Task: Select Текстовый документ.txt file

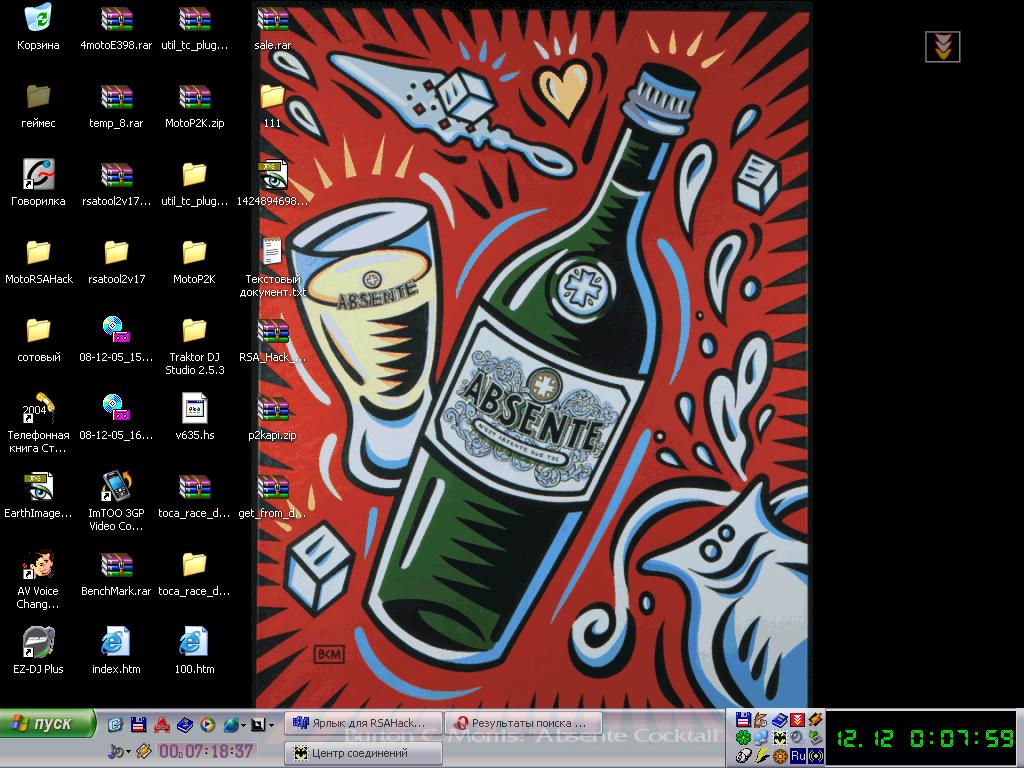Action: click(272, 266)
